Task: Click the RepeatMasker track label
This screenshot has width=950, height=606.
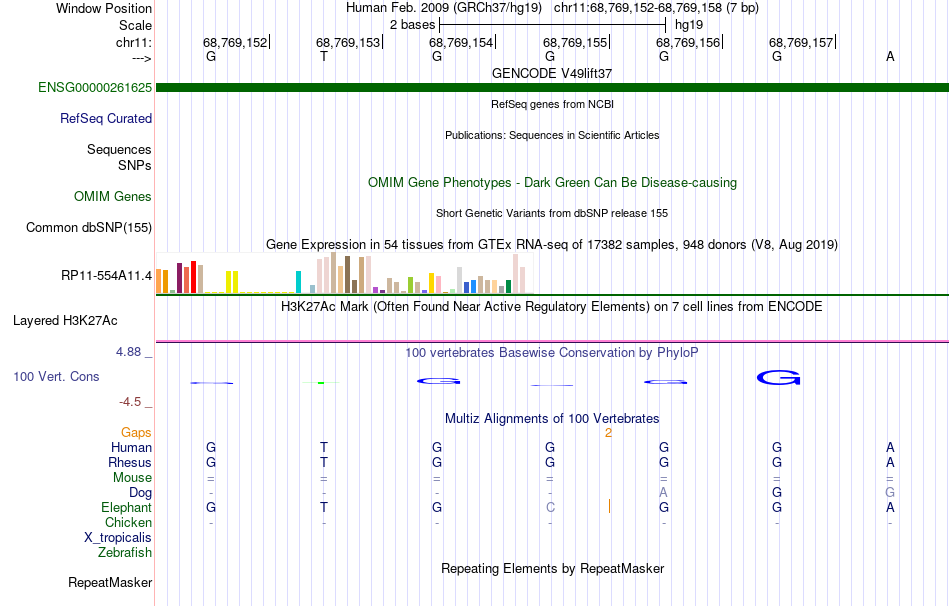Action: point(110,582)
